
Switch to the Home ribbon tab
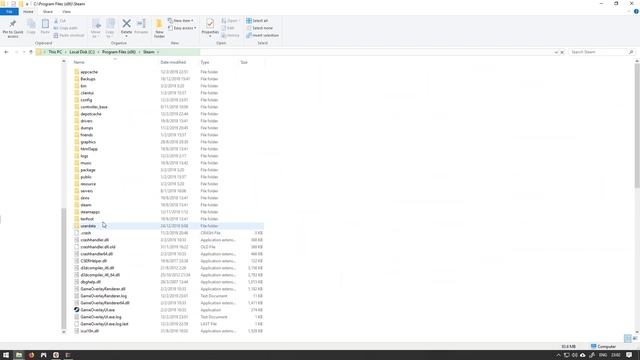pyautogui.click(x=28, y=12)
